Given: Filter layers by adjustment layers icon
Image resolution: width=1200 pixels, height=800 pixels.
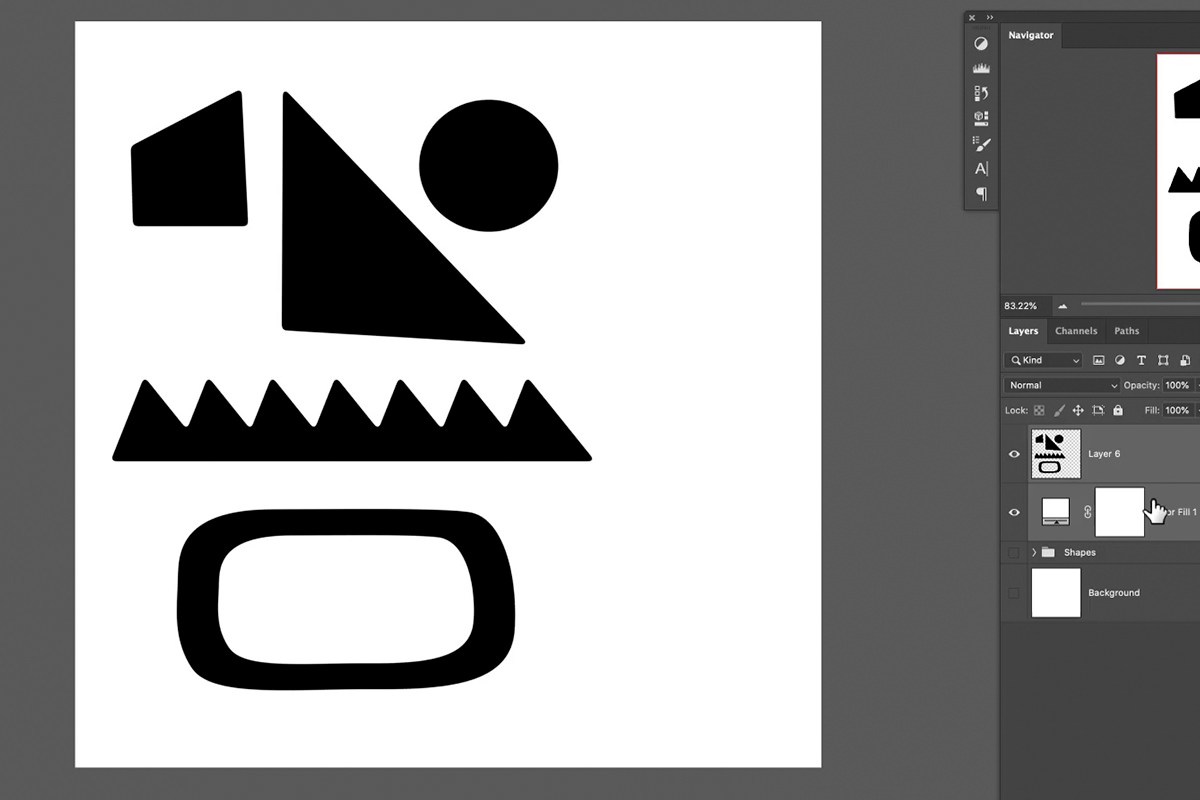Looking at the screenshot, I should coord(1120,360).
